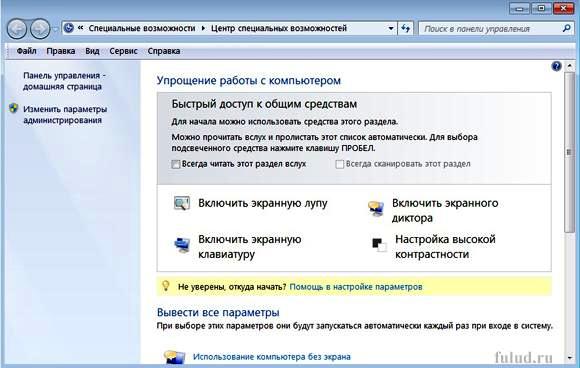Image resolution: width=580 pixels, height=368 pixels.
Task: Click the narrator icon
Action: pyautogui.click(x=376, y=209)
